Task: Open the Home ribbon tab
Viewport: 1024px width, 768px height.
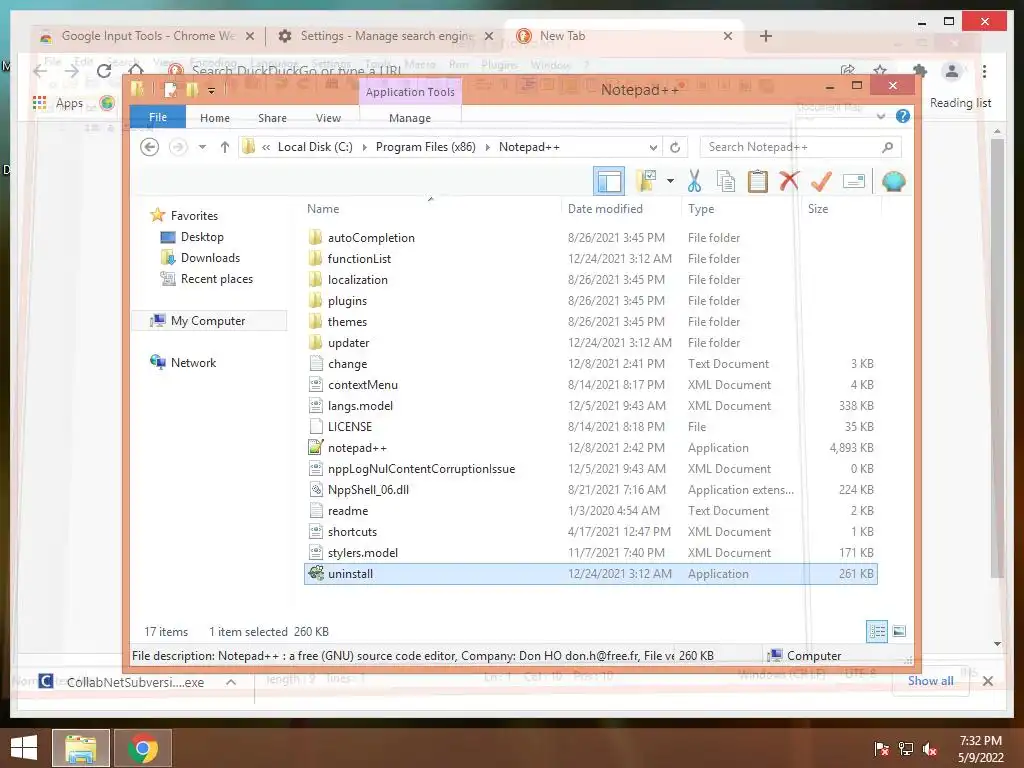Action: click(215, 118)
